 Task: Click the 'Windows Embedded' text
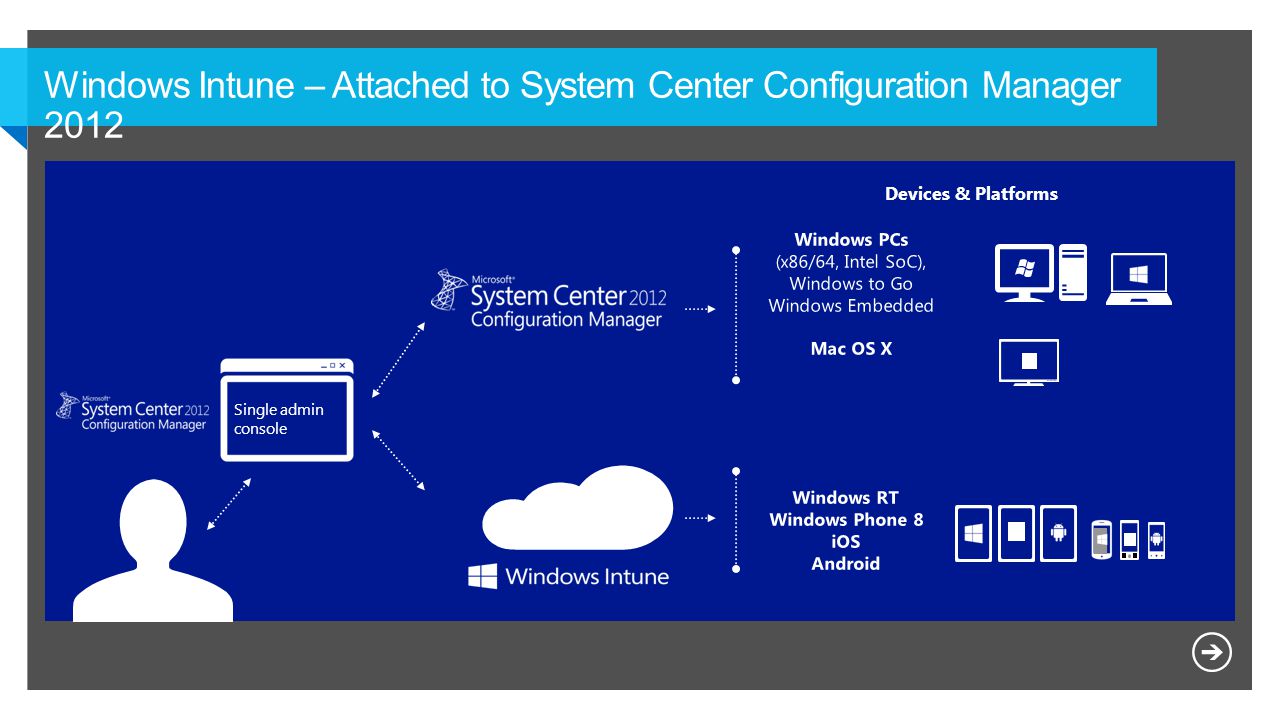pyautogui.click(x=851, y=306)
